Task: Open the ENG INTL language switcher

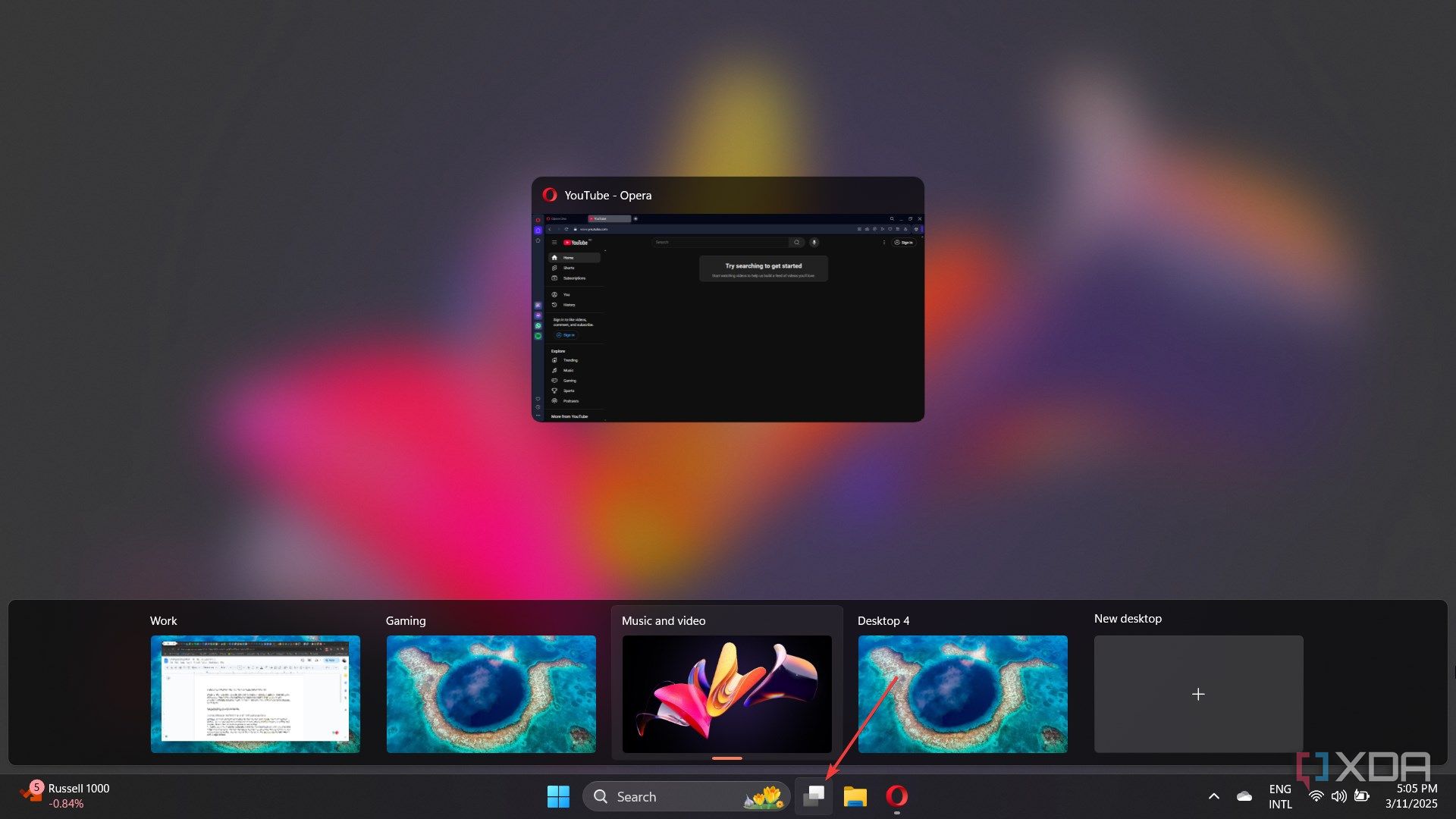Action: click(x=1280, y=796)
